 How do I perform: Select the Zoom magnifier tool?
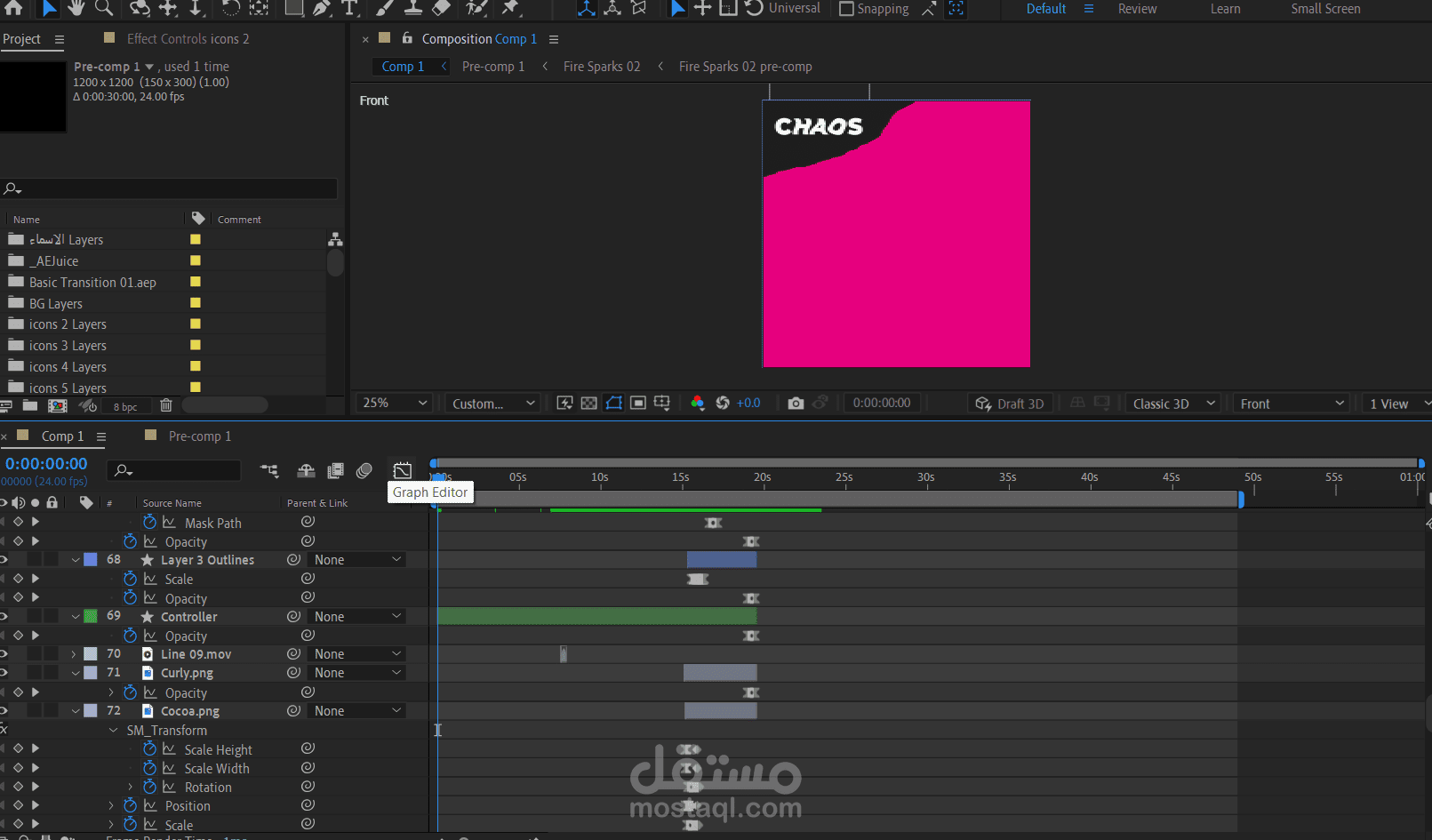click(104, 8)
